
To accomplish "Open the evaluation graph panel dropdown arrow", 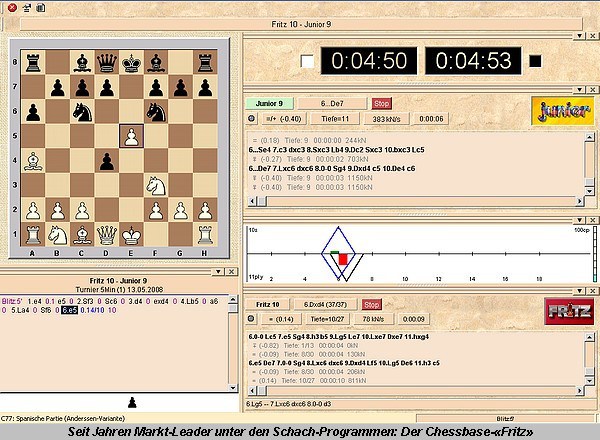I will tap(580, 220).
